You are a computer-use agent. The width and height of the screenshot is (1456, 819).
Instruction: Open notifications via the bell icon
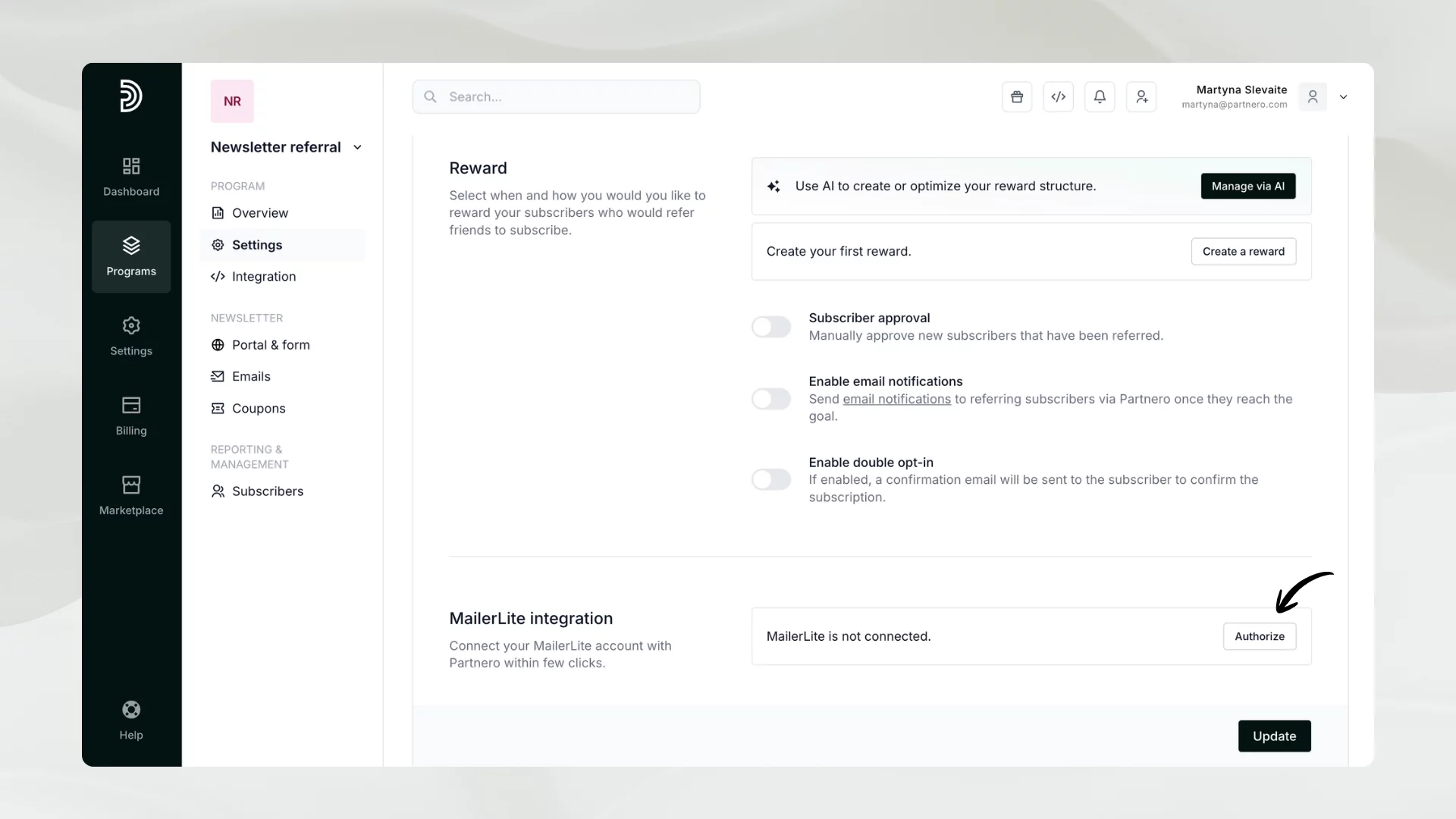point(1100,96)
